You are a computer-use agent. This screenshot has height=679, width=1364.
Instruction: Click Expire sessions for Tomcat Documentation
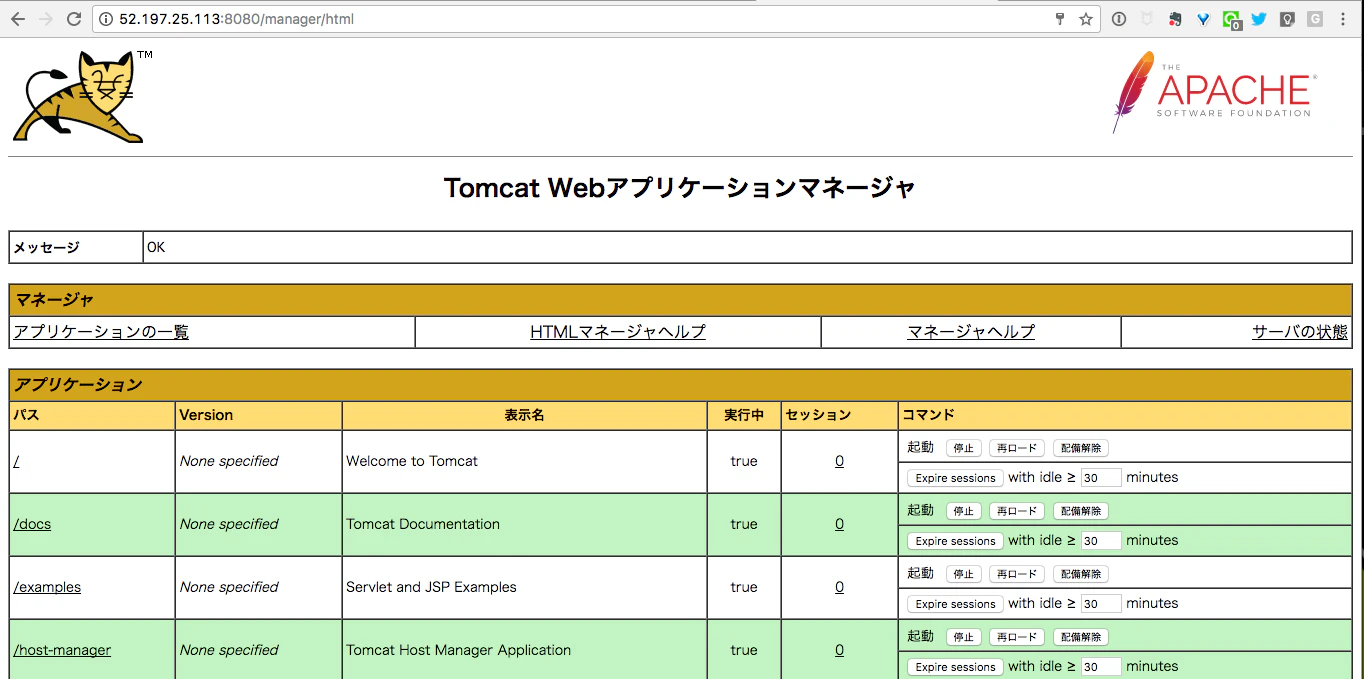[955, 541]
